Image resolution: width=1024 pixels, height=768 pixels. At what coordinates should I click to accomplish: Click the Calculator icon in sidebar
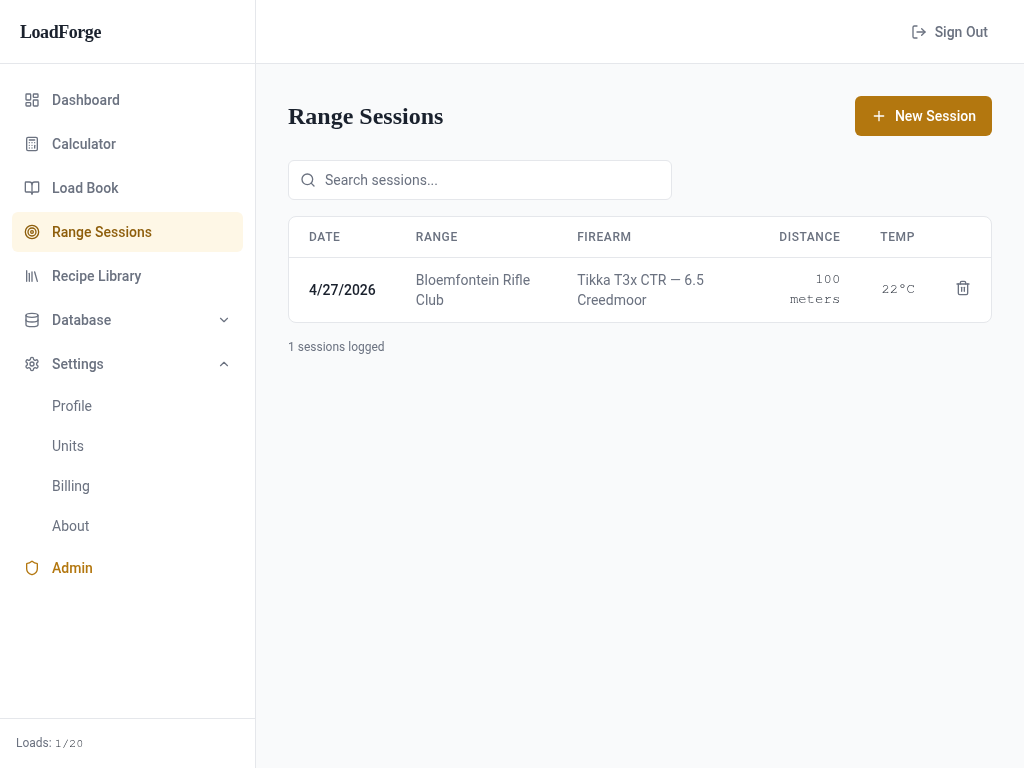click(x=32, y=144)
